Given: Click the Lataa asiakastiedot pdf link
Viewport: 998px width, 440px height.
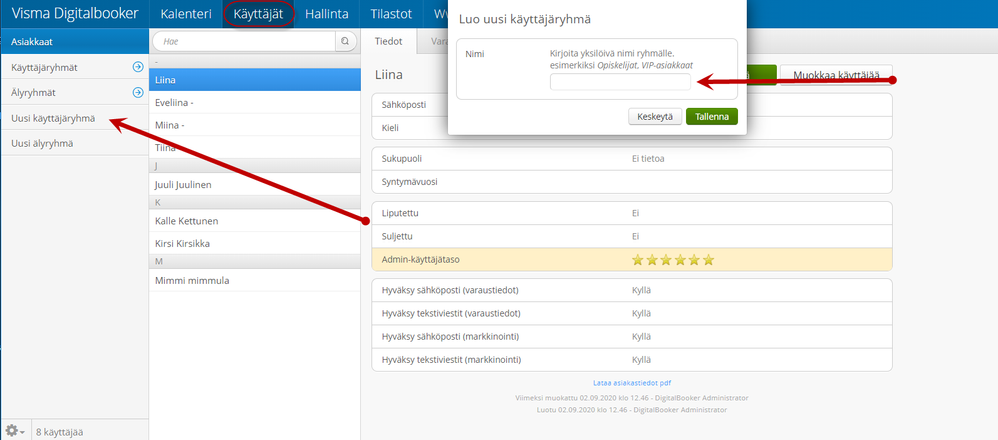Looking at the screenshot, I should (631, 383).
